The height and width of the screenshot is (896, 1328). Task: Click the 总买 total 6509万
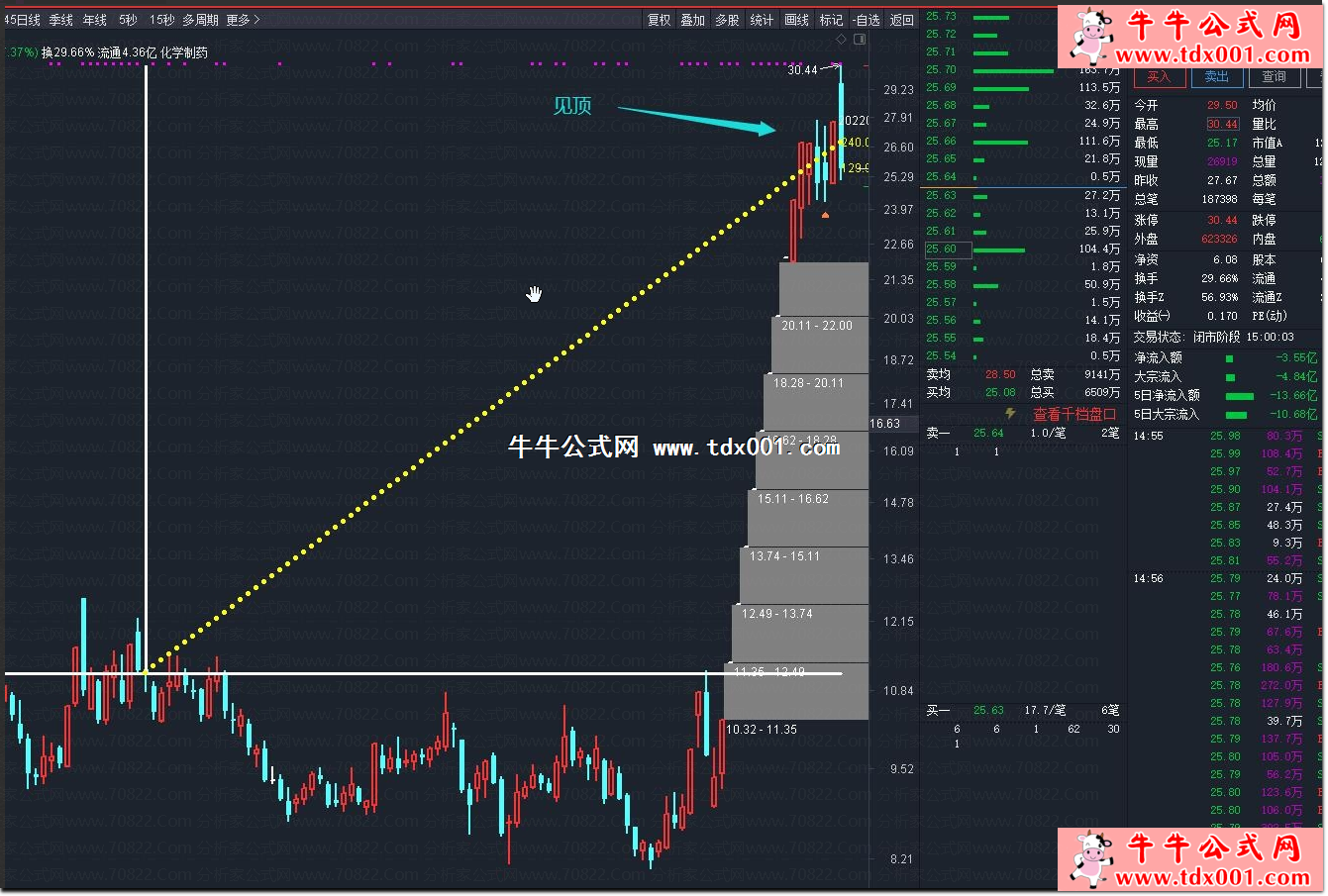[1102, 393]
